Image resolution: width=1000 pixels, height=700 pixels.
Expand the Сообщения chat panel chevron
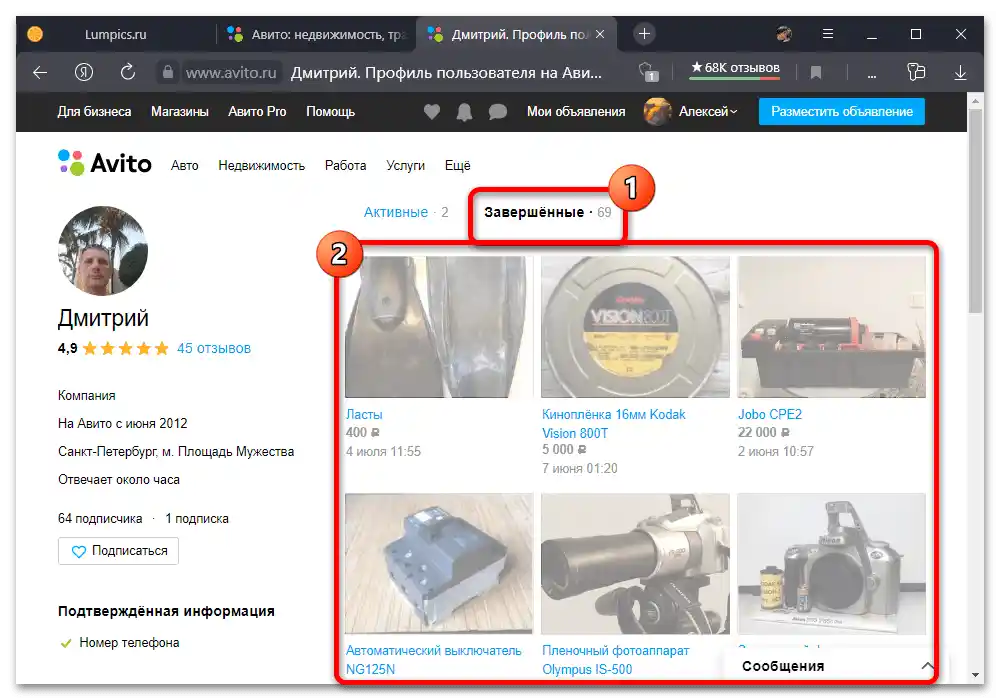928,666
